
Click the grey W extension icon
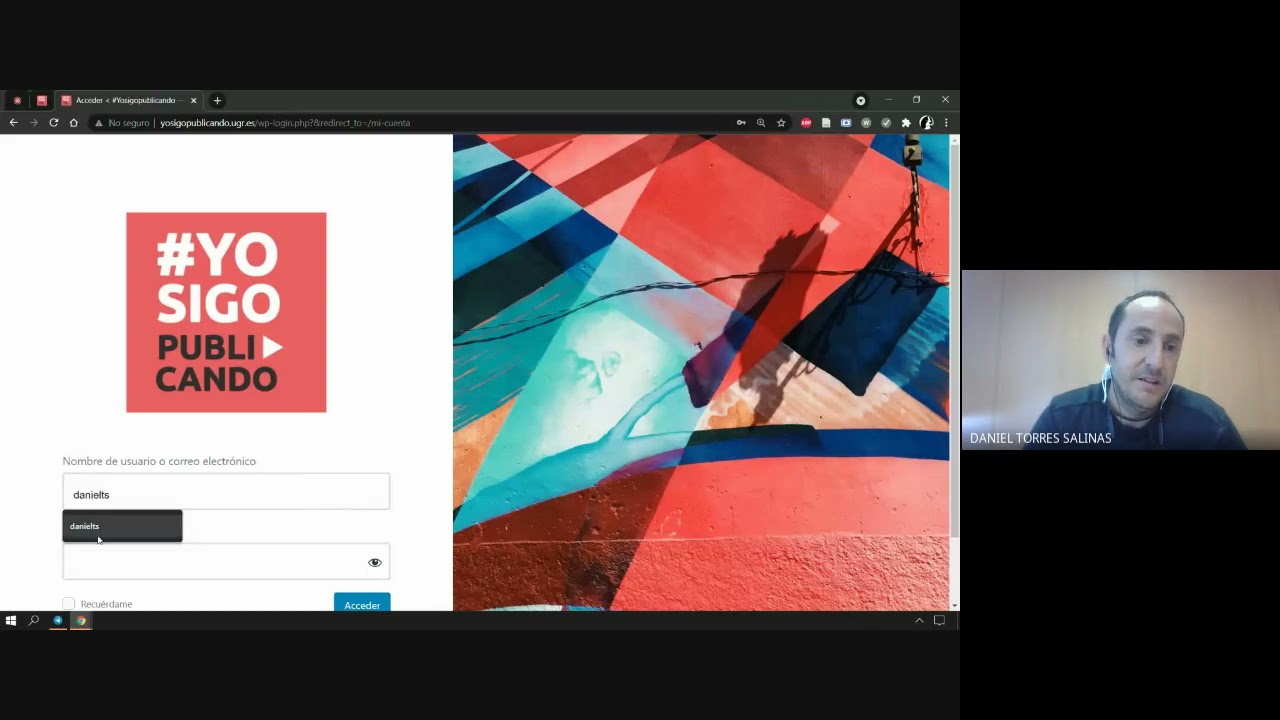(866, 123)
